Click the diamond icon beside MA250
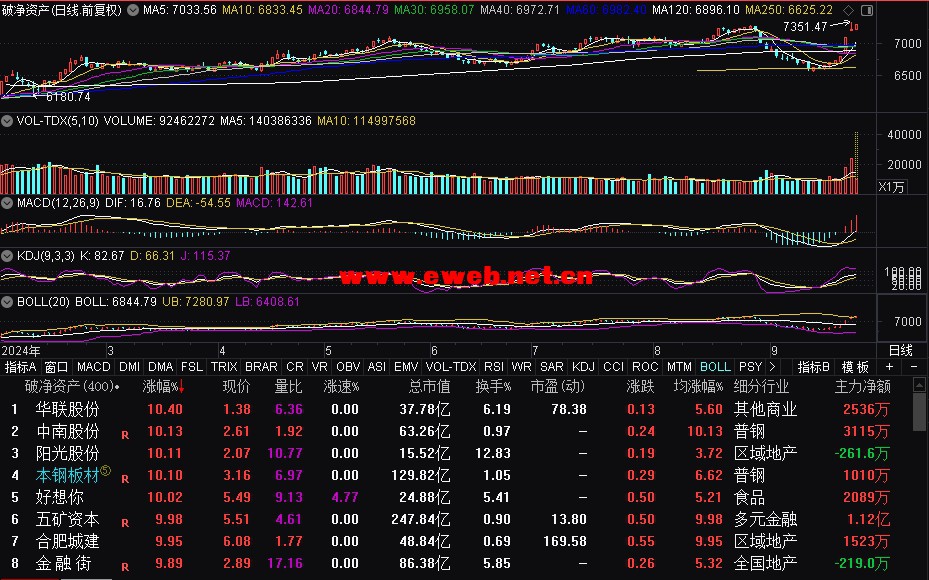 click(x=849, y=10)
